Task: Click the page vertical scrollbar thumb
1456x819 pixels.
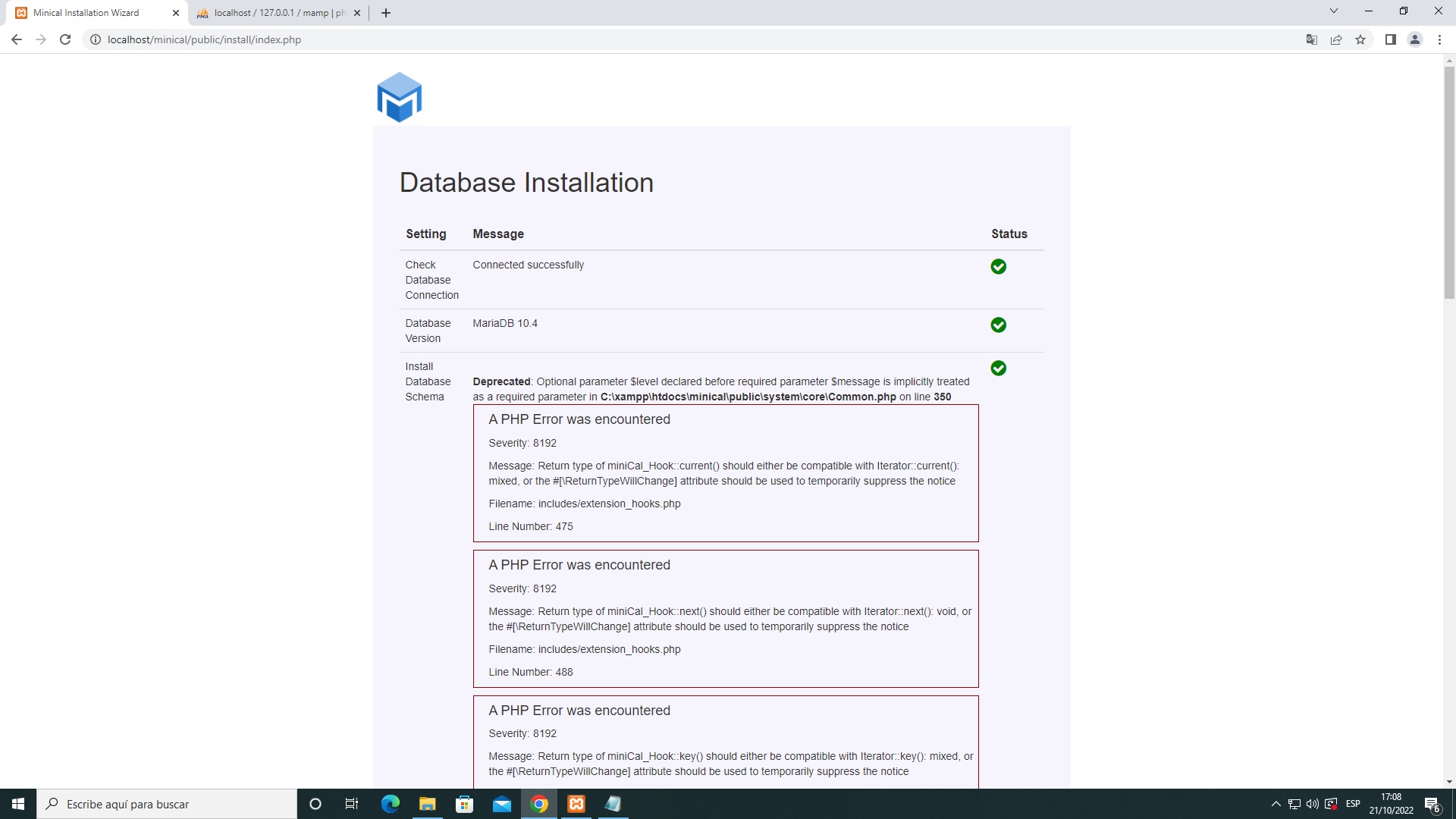Action: point(1449,183)
